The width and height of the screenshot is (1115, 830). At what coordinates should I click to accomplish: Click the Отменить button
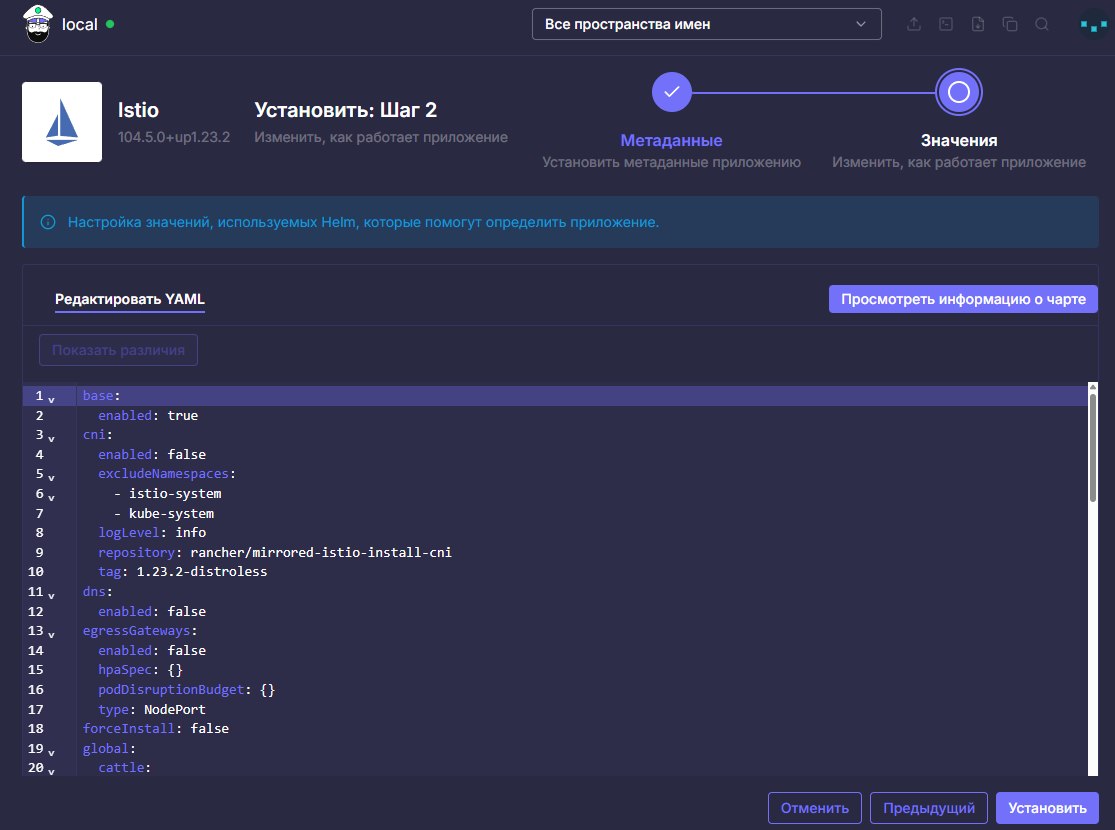[x=814, y=808]
